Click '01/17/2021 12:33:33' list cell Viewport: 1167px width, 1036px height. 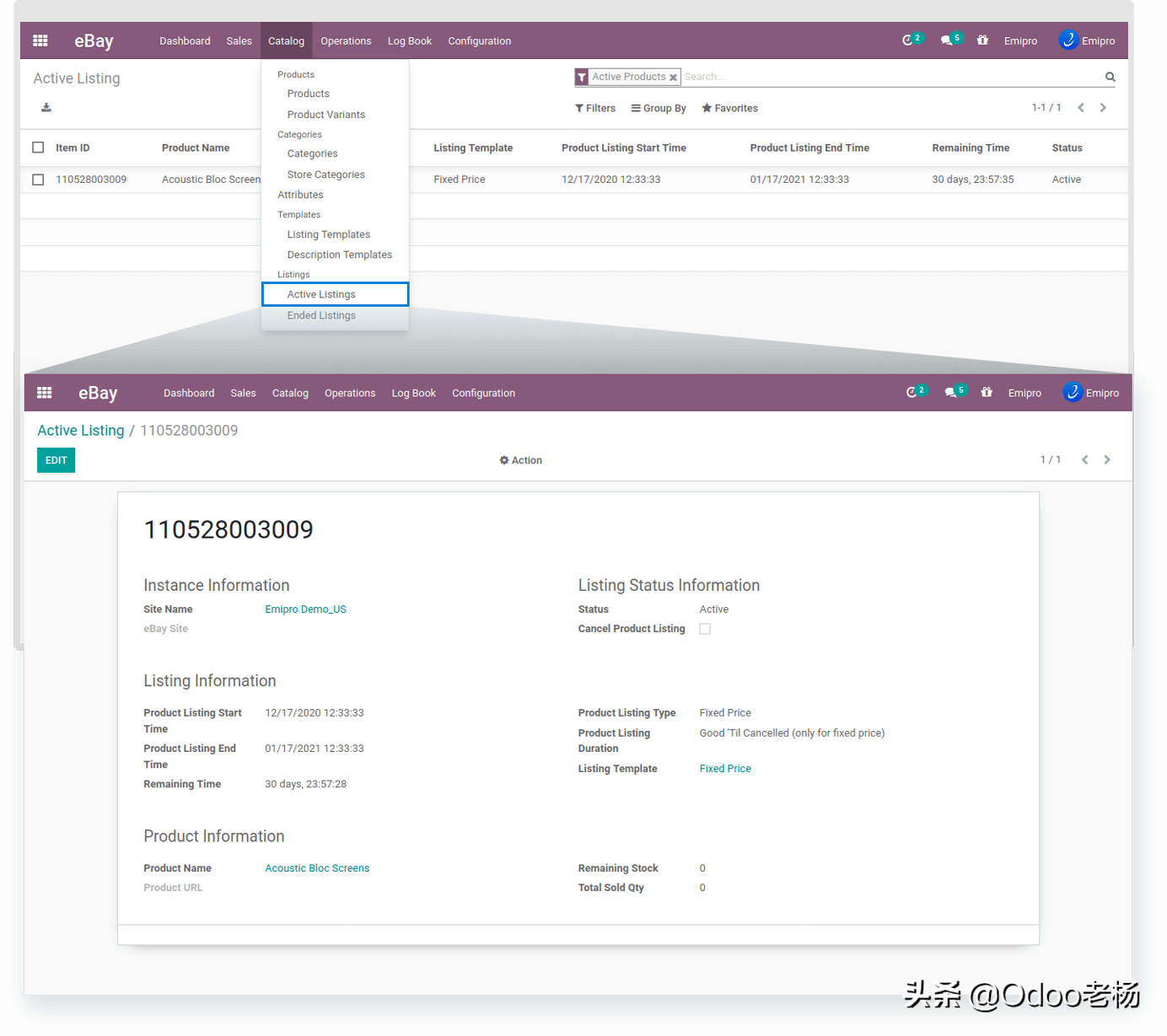coord(799,180)
